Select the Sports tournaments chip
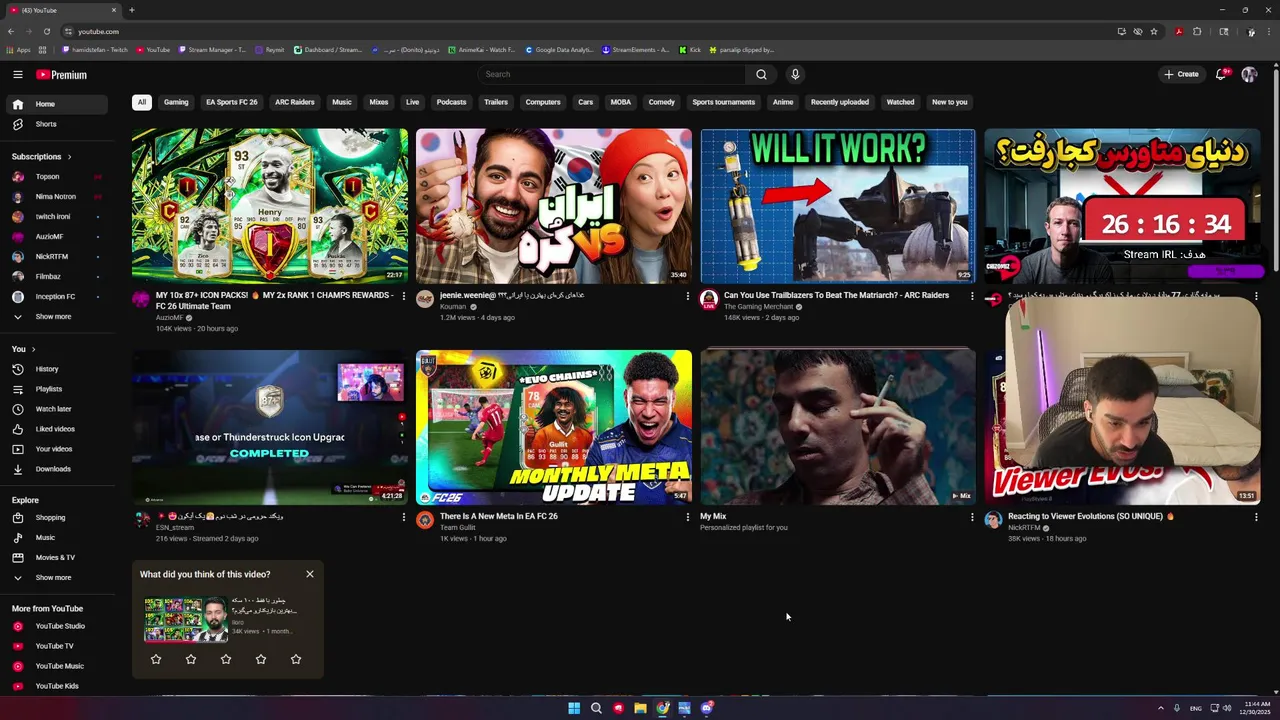Image resolution: width=1280 pixels, height=720 pixels. coord(724,102)
